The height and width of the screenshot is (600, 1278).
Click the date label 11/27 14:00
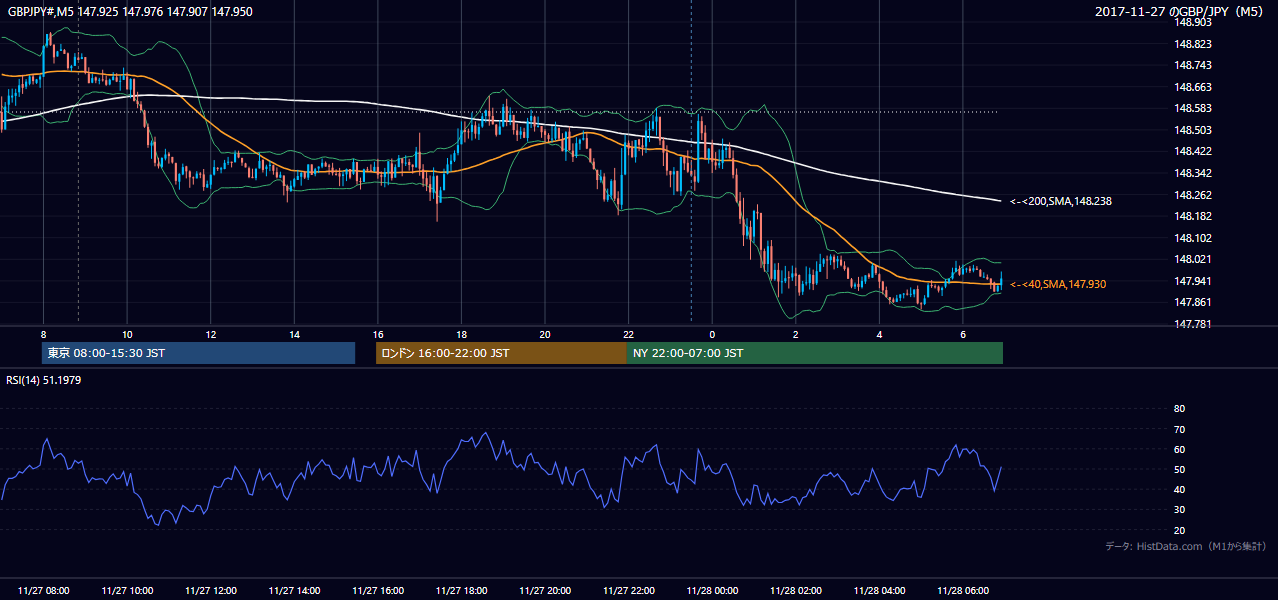[x=294, y=591]
